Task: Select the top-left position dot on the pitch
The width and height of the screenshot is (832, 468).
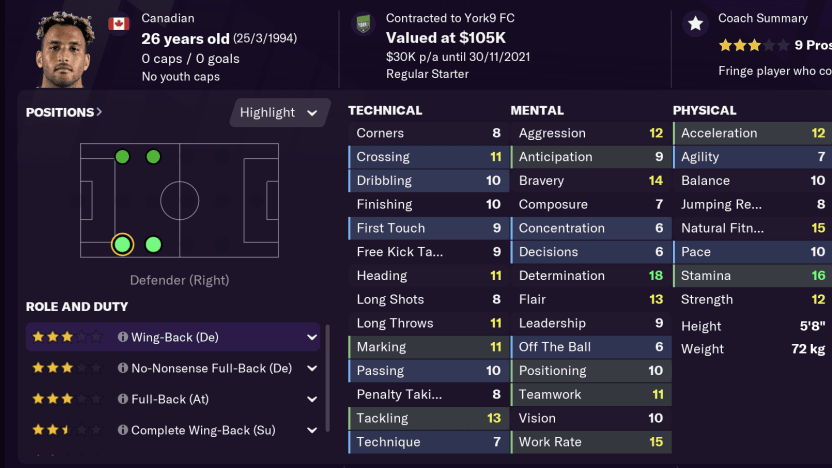Action: tap(122, 157)
